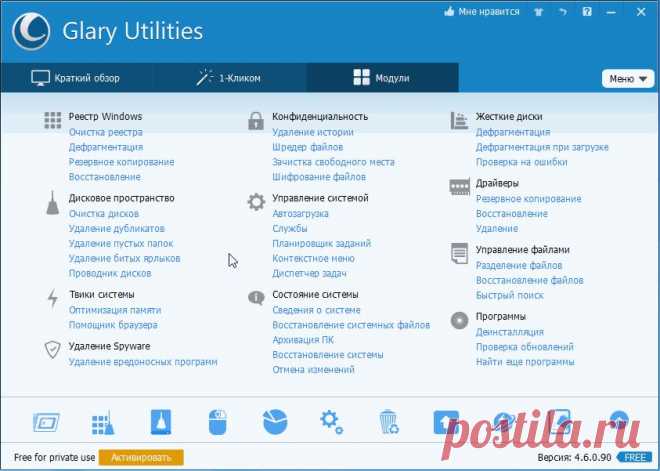Click the thumbs-up 'Мне нравится' icon
This screenshot has height=471, width=660.
point(450,12)
